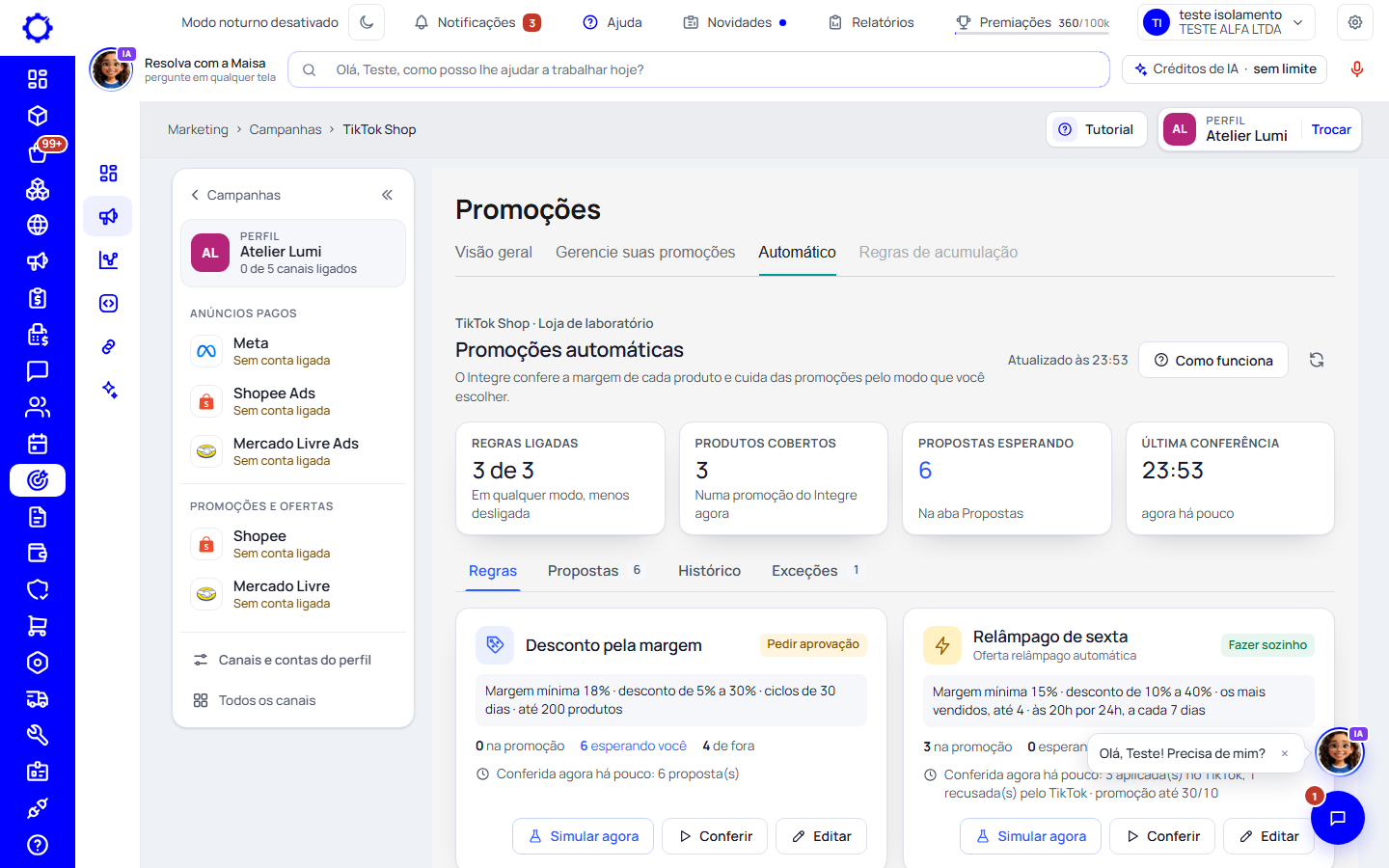Viewport: 1389px width, 868px height.
Task: Click Simular agora for Desconto pela margem
Action: (583, 836)
